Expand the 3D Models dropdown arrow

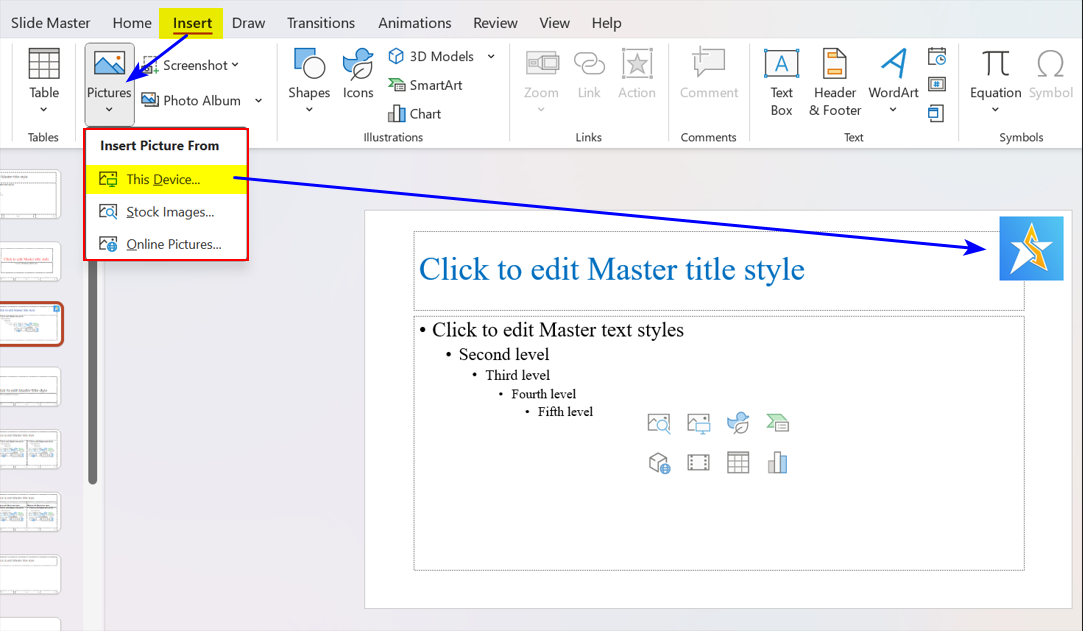pos(491,56)
